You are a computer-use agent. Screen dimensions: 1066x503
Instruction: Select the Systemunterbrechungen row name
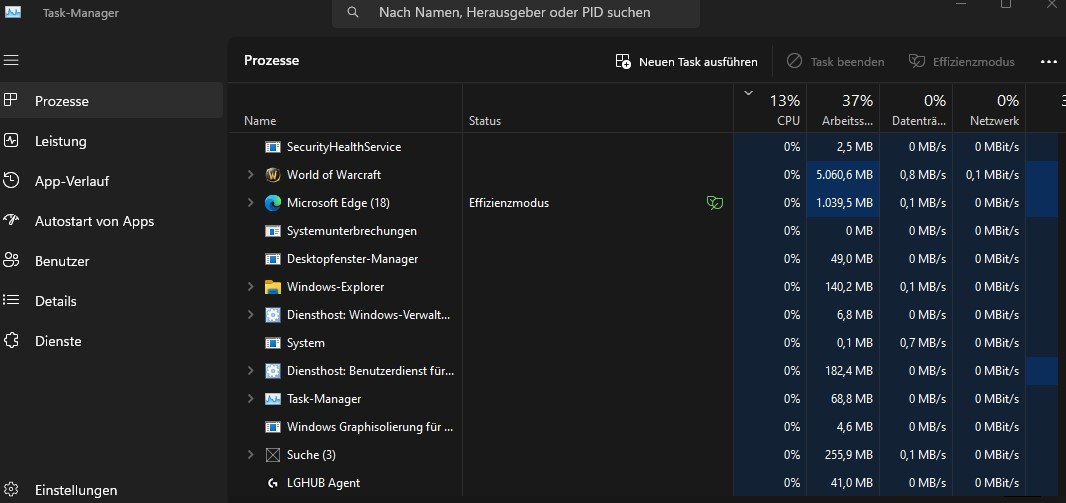pos(351,231)
